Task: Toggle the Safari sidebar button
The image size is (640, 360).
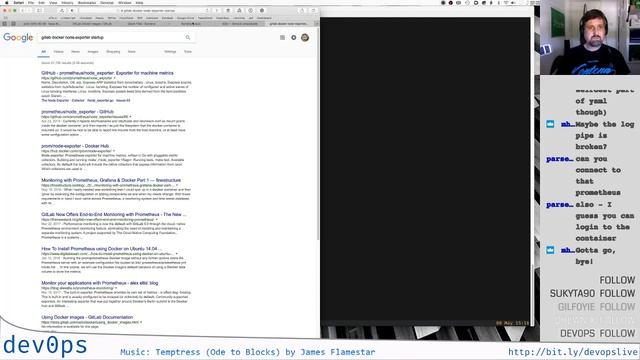Action: pos(40,11)
